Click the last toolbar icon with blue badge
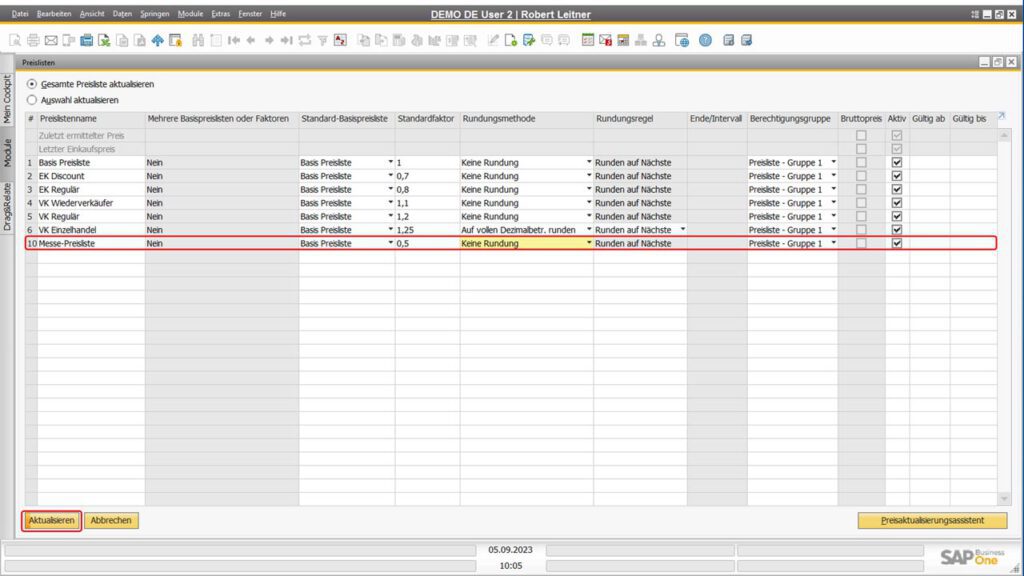Viewport: 1024px width, 576px height. pyautogui.click(x=746, y=40)
